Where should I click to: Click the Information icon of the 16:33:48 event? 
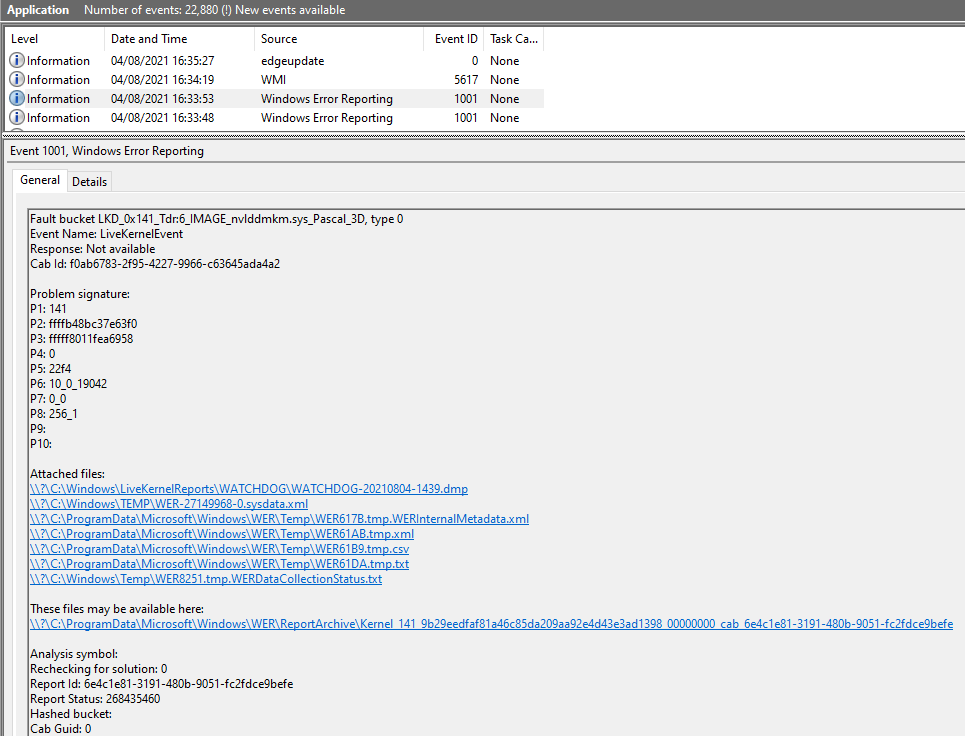[17, 118]
